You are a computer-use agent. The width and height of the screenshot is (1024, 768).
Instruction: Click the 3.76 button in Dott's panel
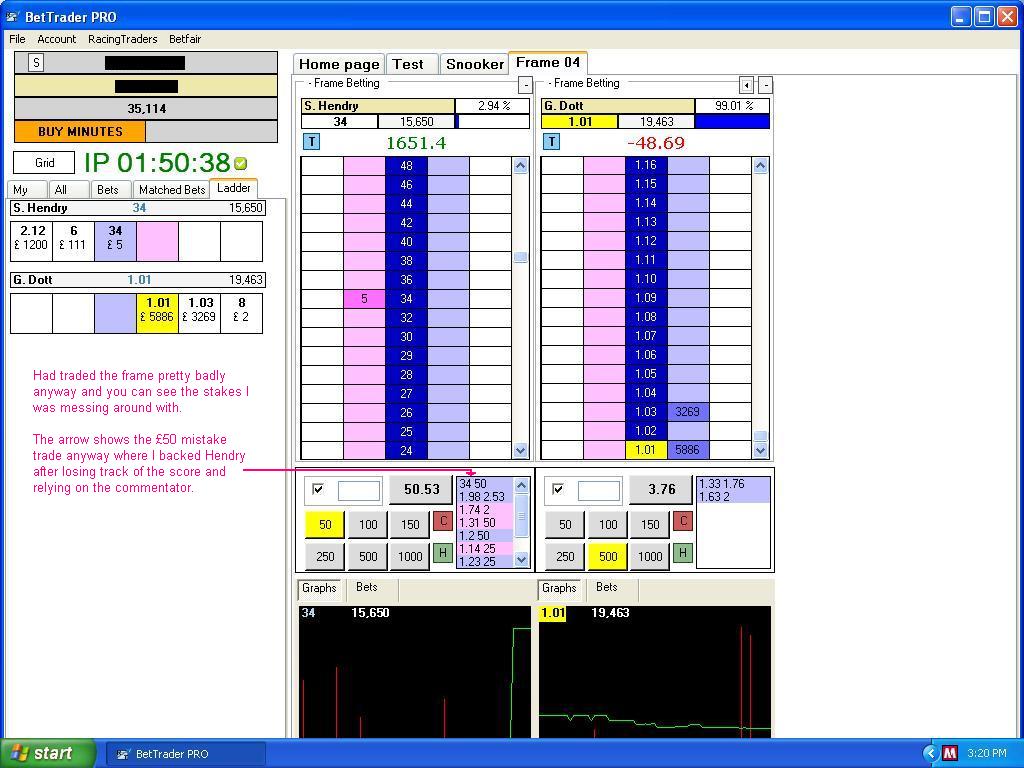(662, 490)
